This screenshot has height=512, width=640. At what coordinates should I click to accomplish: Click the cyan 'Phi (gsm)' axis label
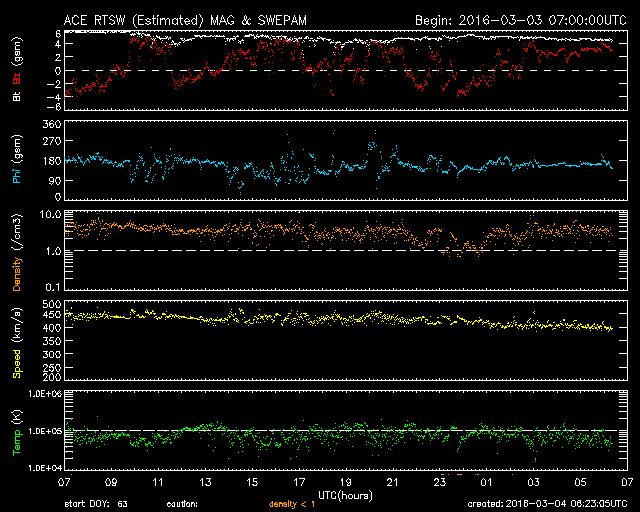17,159
